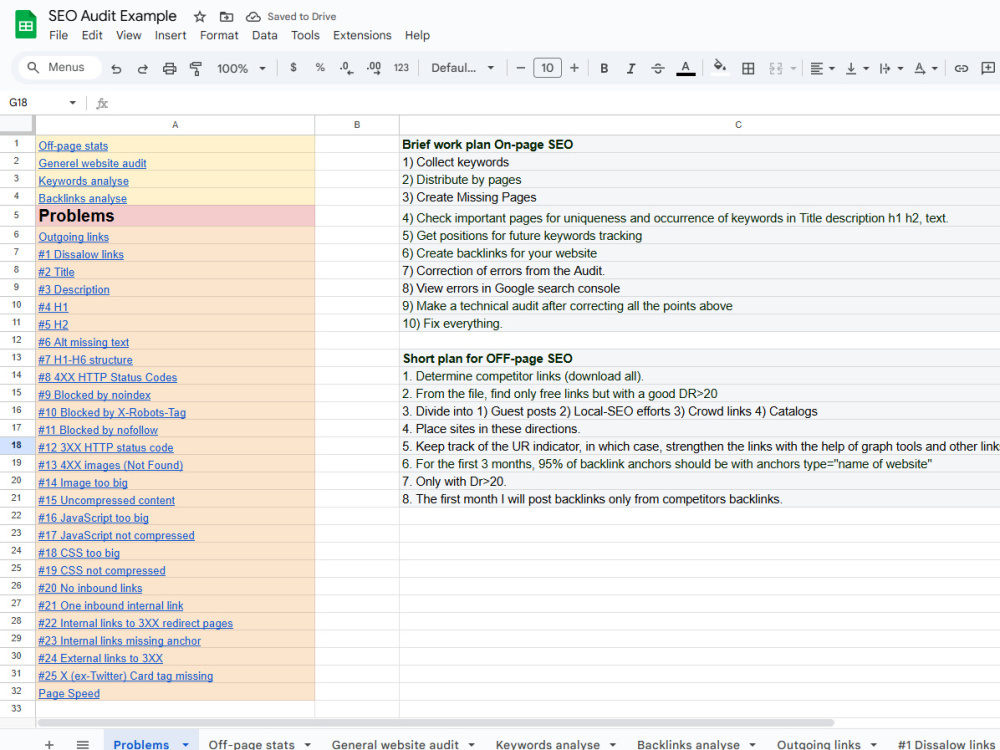The image size is (1000, 750).
Task: Click the horizontal scrollbar
Action: click(x=436, y=723)
